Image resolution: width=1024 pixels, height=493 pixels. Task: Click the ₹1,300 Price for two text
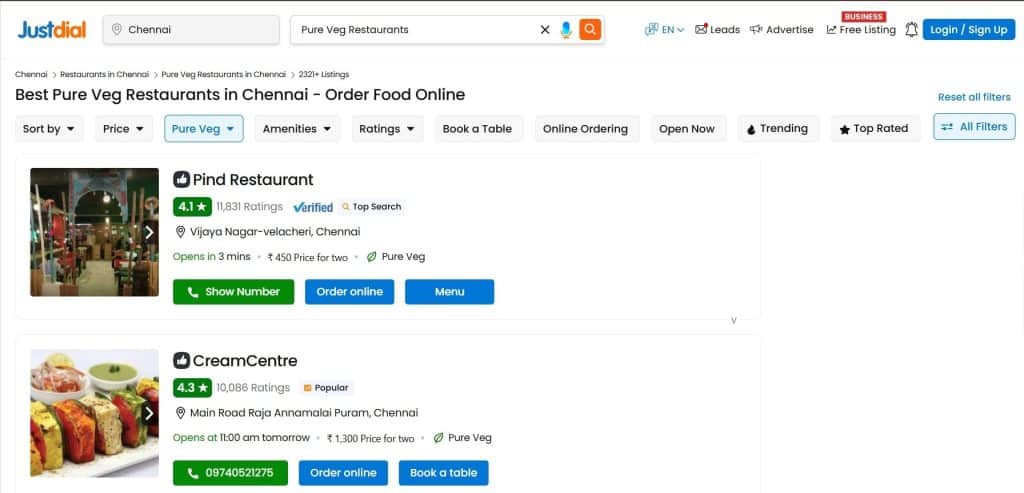pyautogui.click(x=371, y=439)
